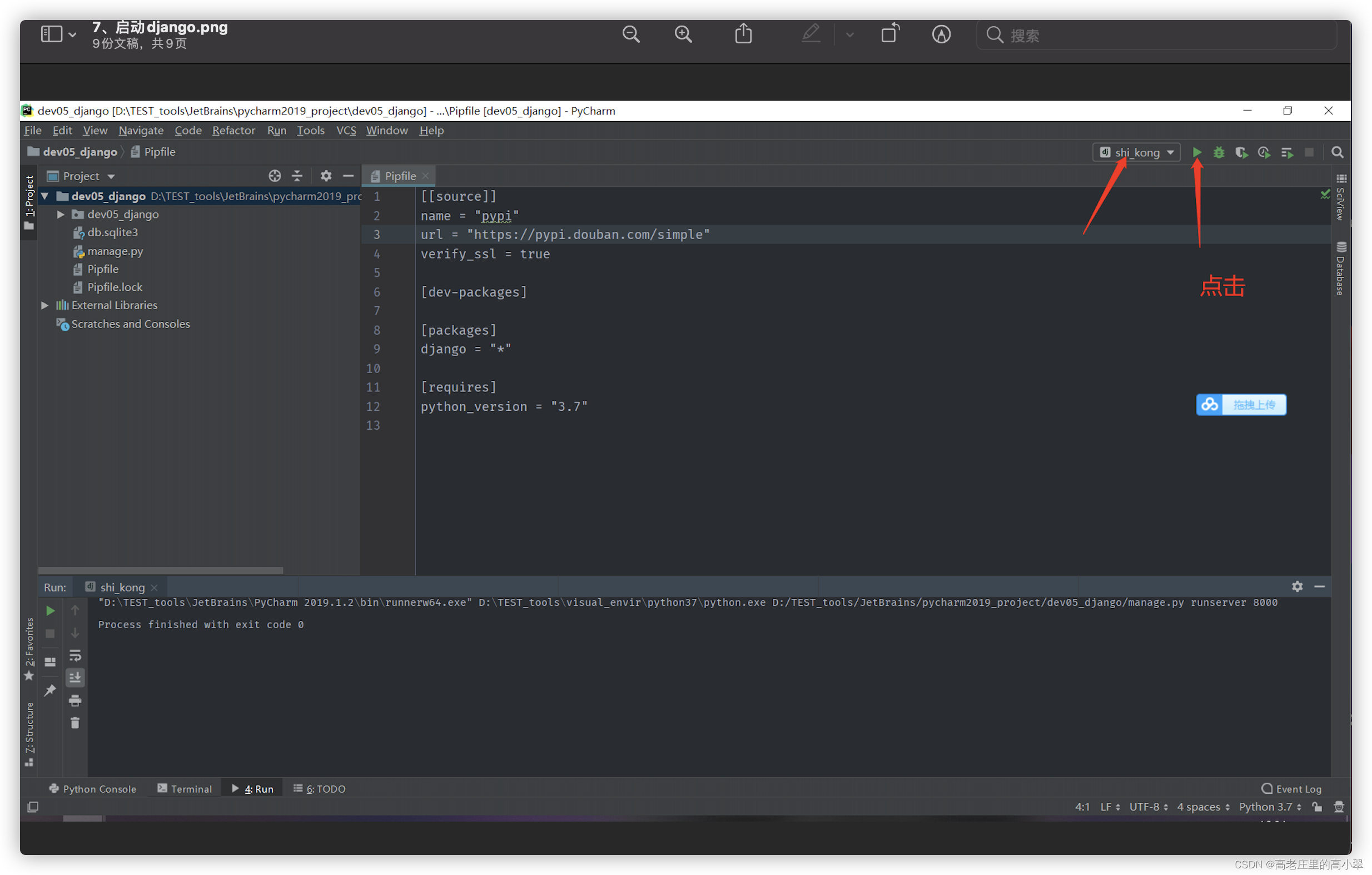Viewport: 1372px width, 875px height.
Task: Open Project panel settings gear
Action: point(326,176)
